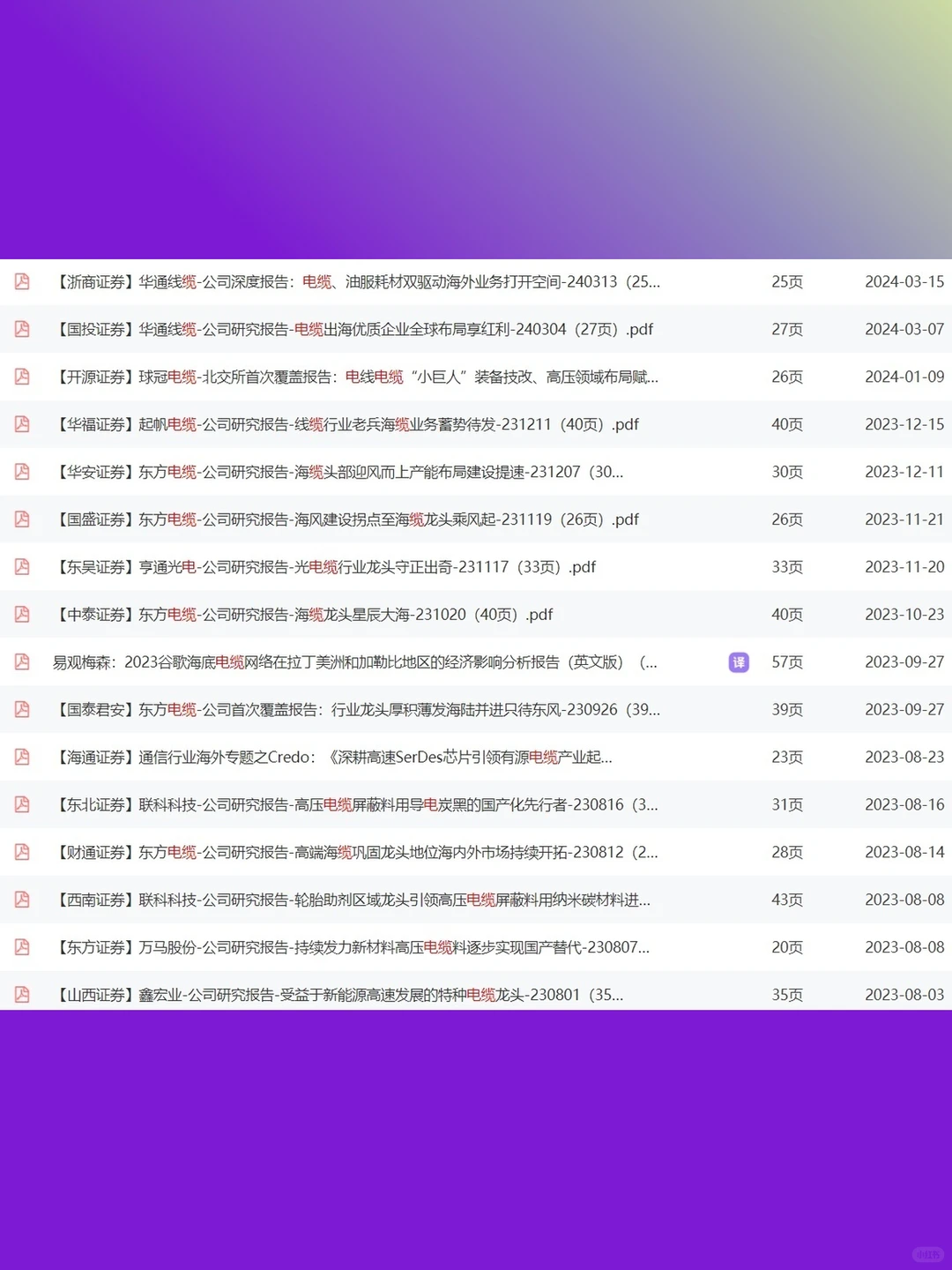Click the 23页 page count
The image size is (952, 1270).
click(x=787, y=758)
